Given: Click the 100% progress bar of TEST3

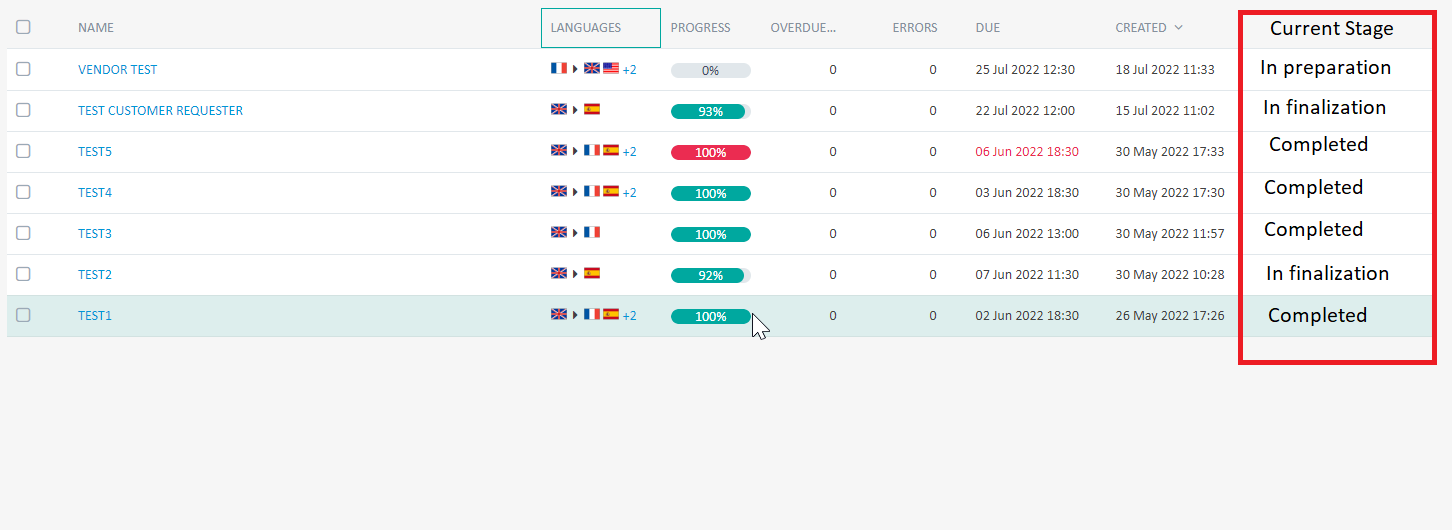Looking at the screenshot, I should pyautogui.click(x=711, y=235).
